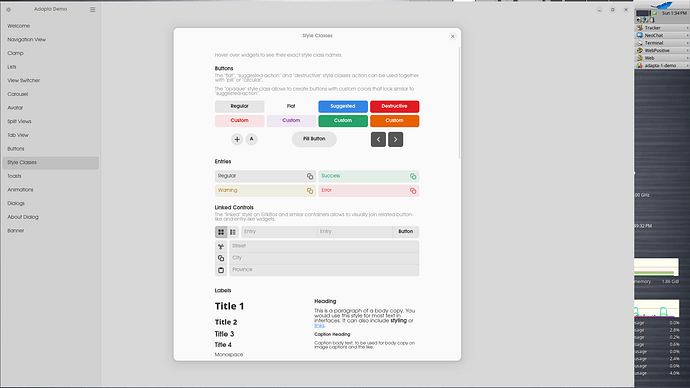Select About Dialog in sidebar
This screenshot has height=388, width=690.
[x=51, y=217]
